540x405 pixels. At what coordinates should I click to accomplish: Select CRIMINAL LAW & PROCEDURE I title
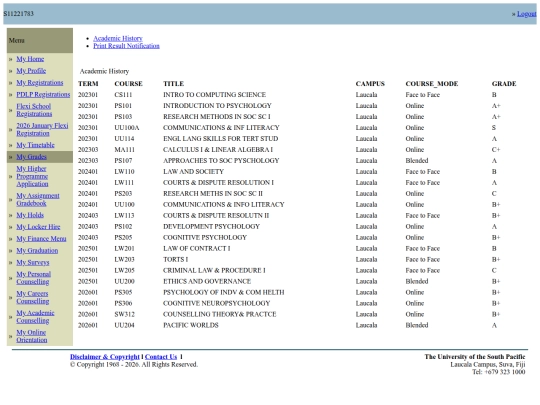(214, 271)
